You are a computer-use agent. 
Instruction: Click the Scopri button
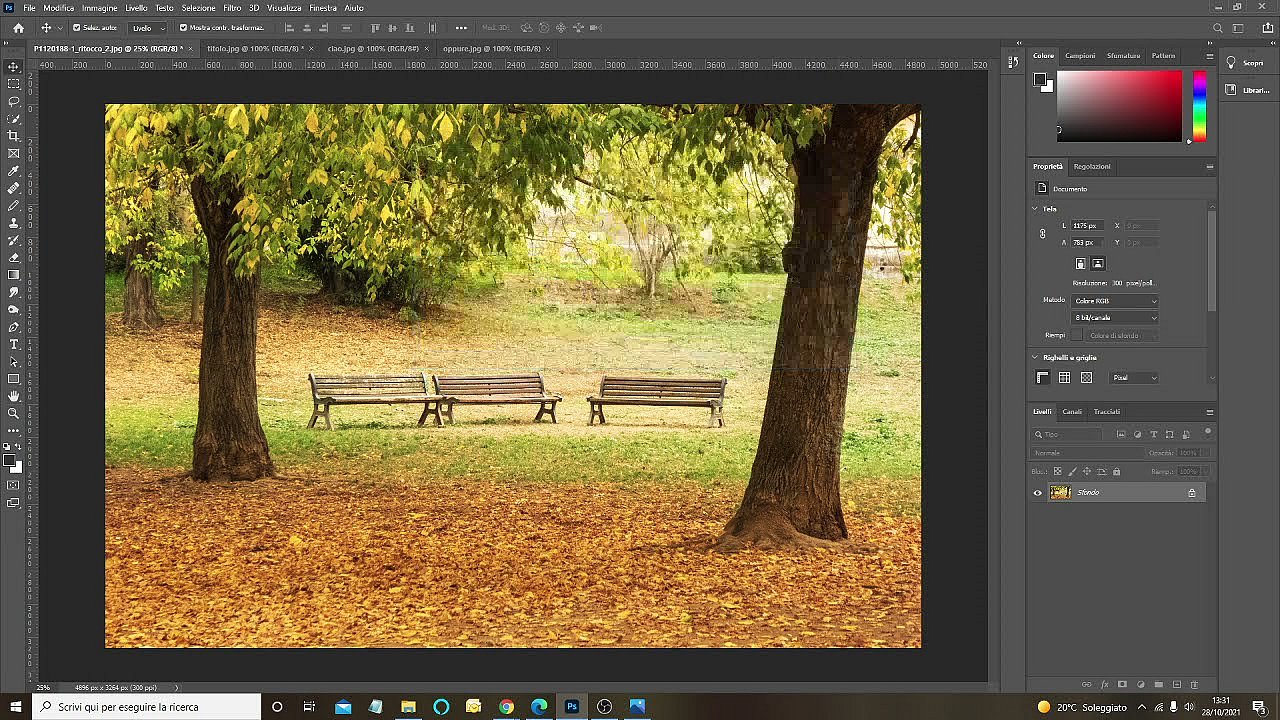[x=1245, y=63]
